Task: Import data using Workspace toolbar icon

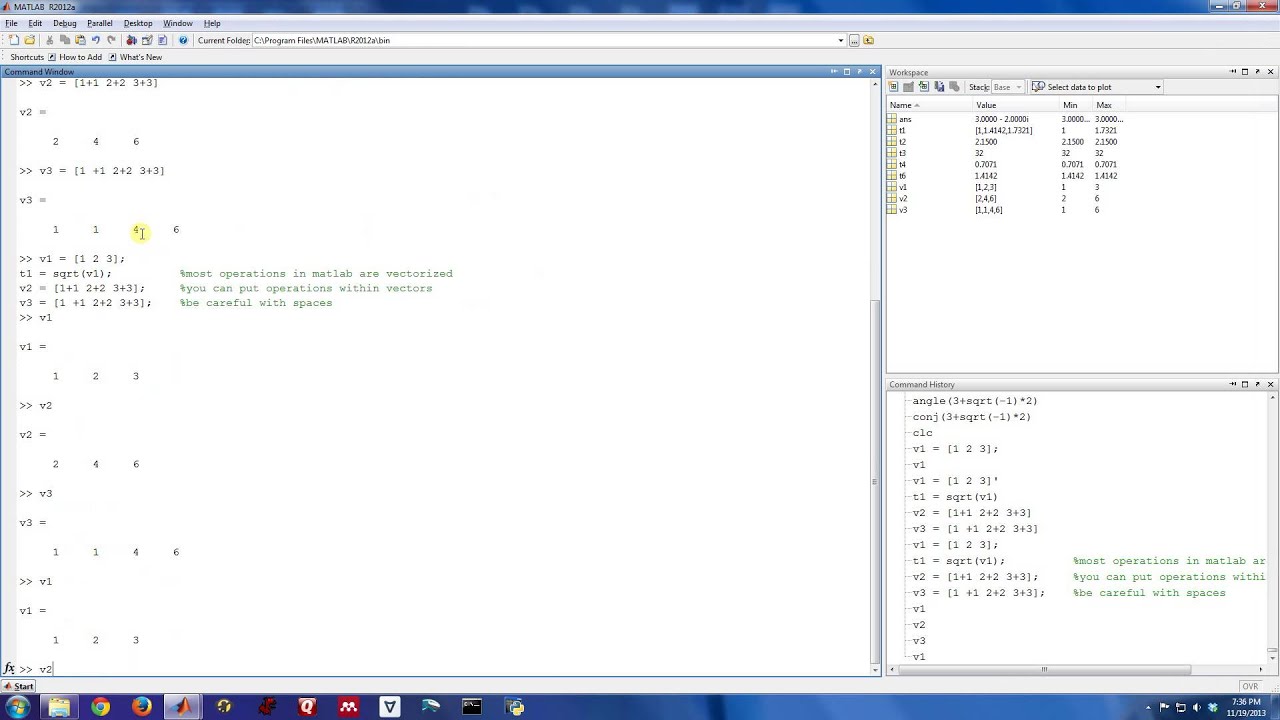Action: [923, 87]
